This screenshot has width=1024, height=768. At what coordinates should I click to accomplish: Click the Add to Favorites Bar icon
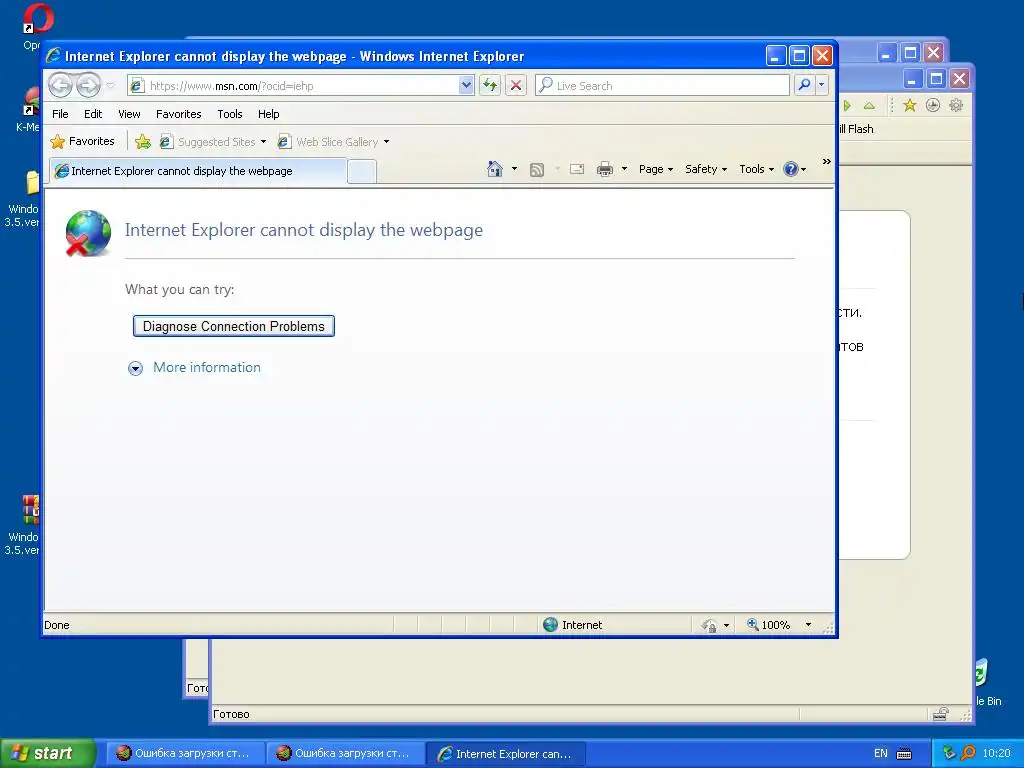(143, 141)
